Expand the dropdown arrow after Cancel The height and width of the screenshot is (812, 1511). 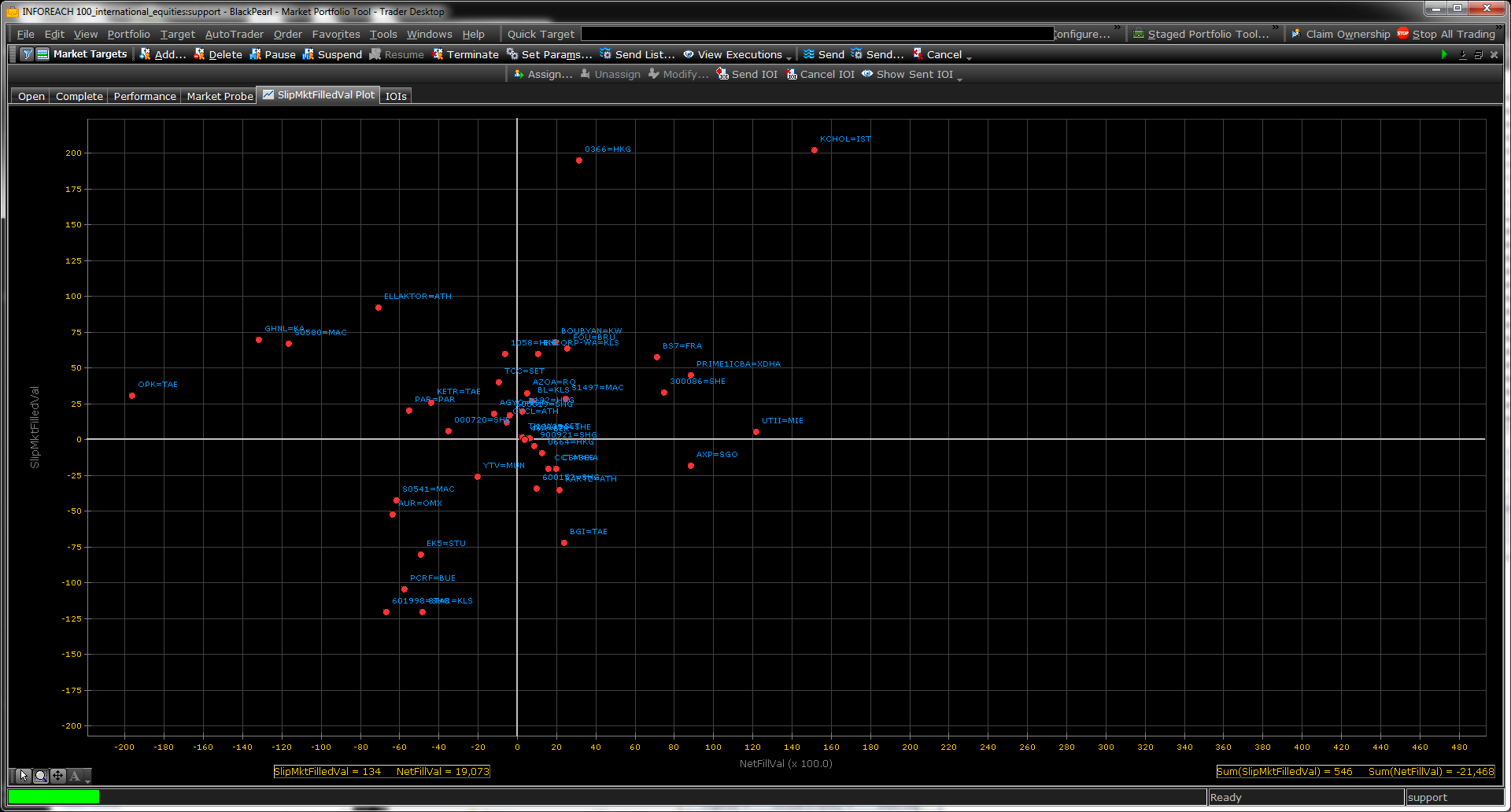coord(969,57)
